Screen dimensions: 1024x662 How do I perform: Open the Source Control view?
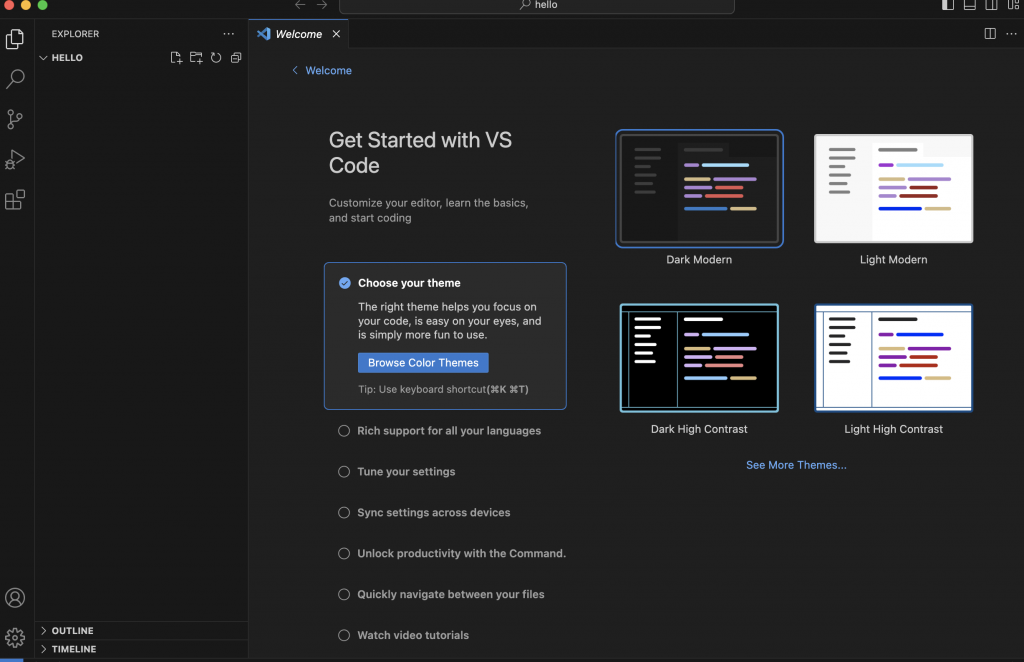pyautogui.click(x=15, y=119)
